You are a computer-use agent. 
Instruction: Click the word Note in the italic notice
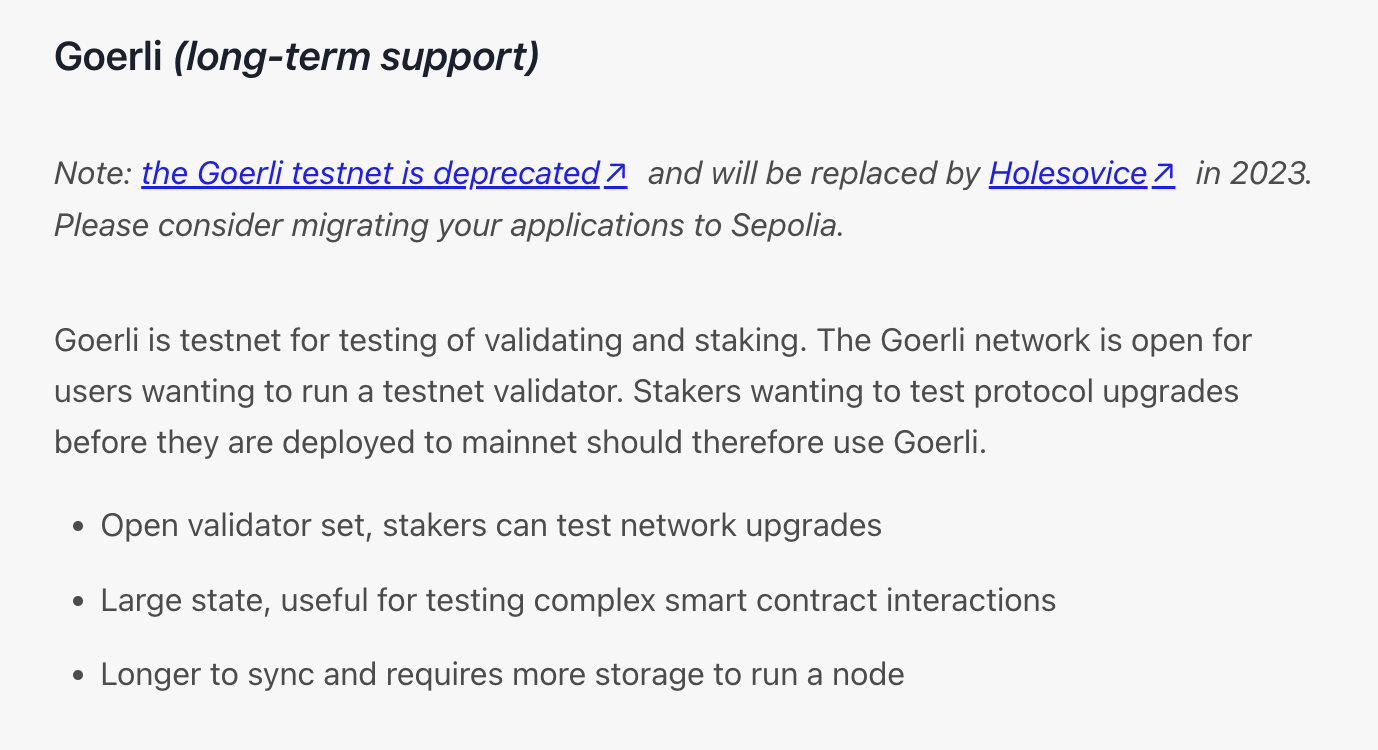pyautogui.click(x=89, y=174)
